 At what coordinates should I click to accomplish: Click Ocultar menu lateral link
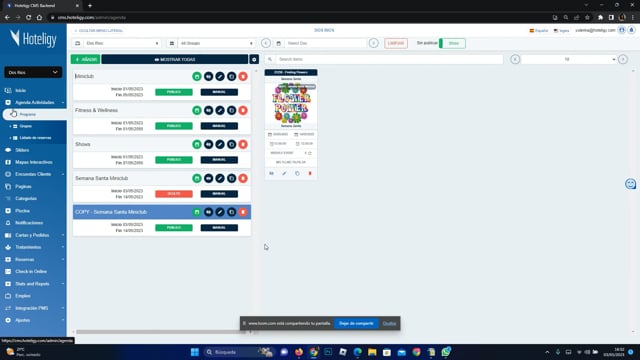coord(99,31)
